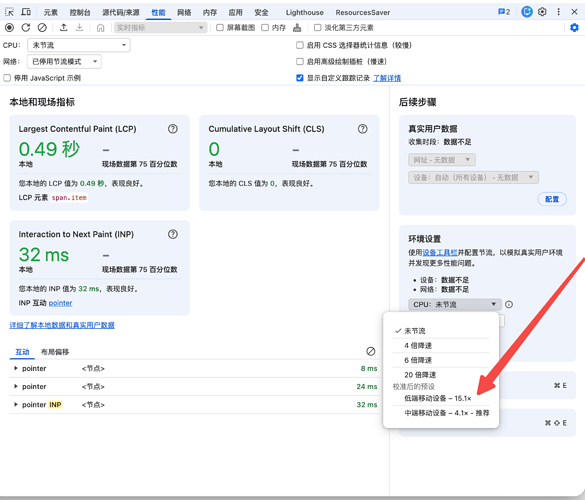585x500 pixels.
Task: Choose 低端移动设备 – 15.1×
Action: point(441,399)
